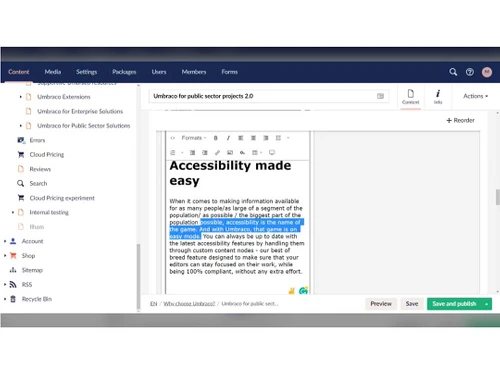Screen dimensions: 500x375
Task: Expand Umbraco for Public Sector Solutions node
Action: tap(21, 126)
